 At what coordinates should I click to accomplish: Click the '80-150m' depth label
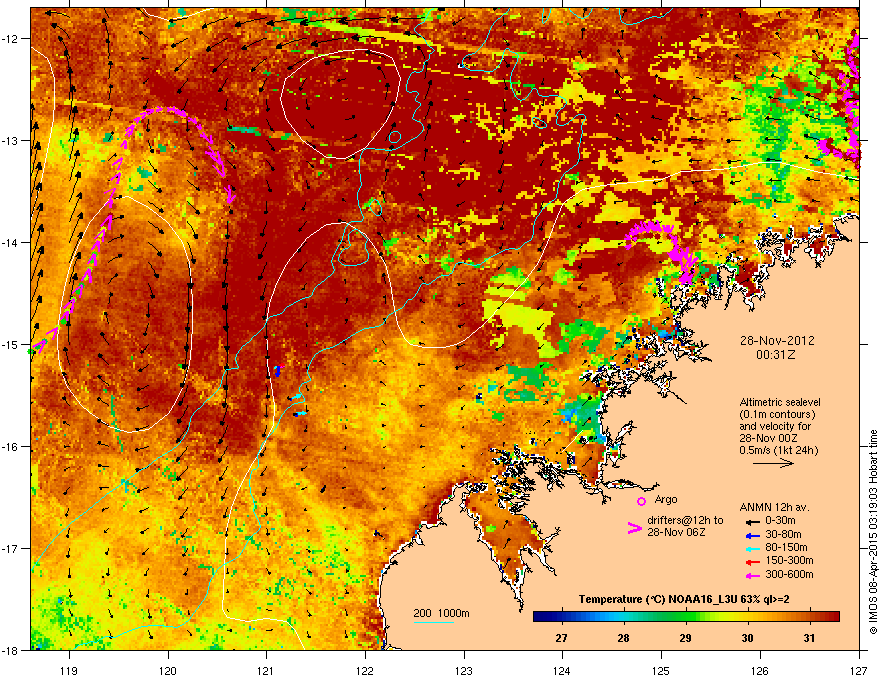786,548
